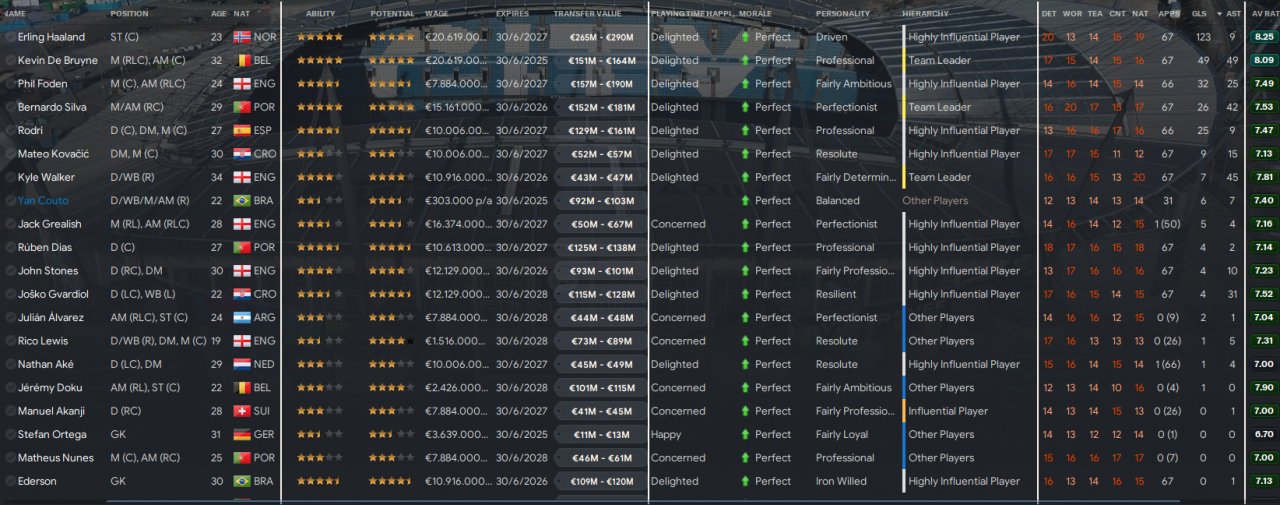This screenshot has width=1280, height=505.
Task: Click Team Leader hierarchy for Kyle Walker
Action: pyautogui.click(x=939, y=177)
